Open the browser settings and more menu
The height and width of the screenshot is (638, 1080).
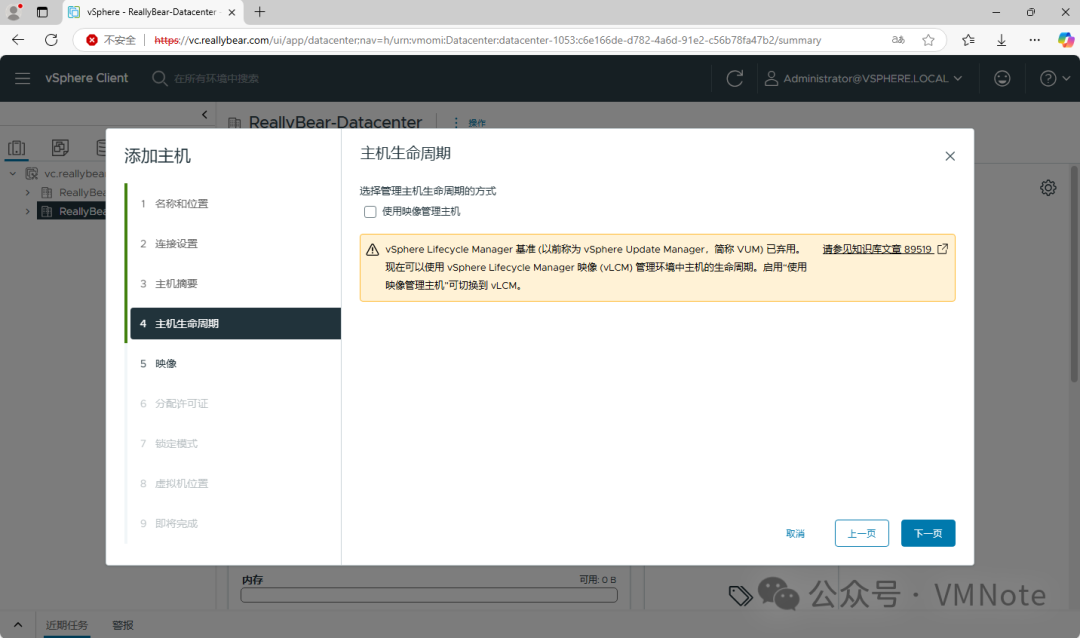coord(1035,40)
